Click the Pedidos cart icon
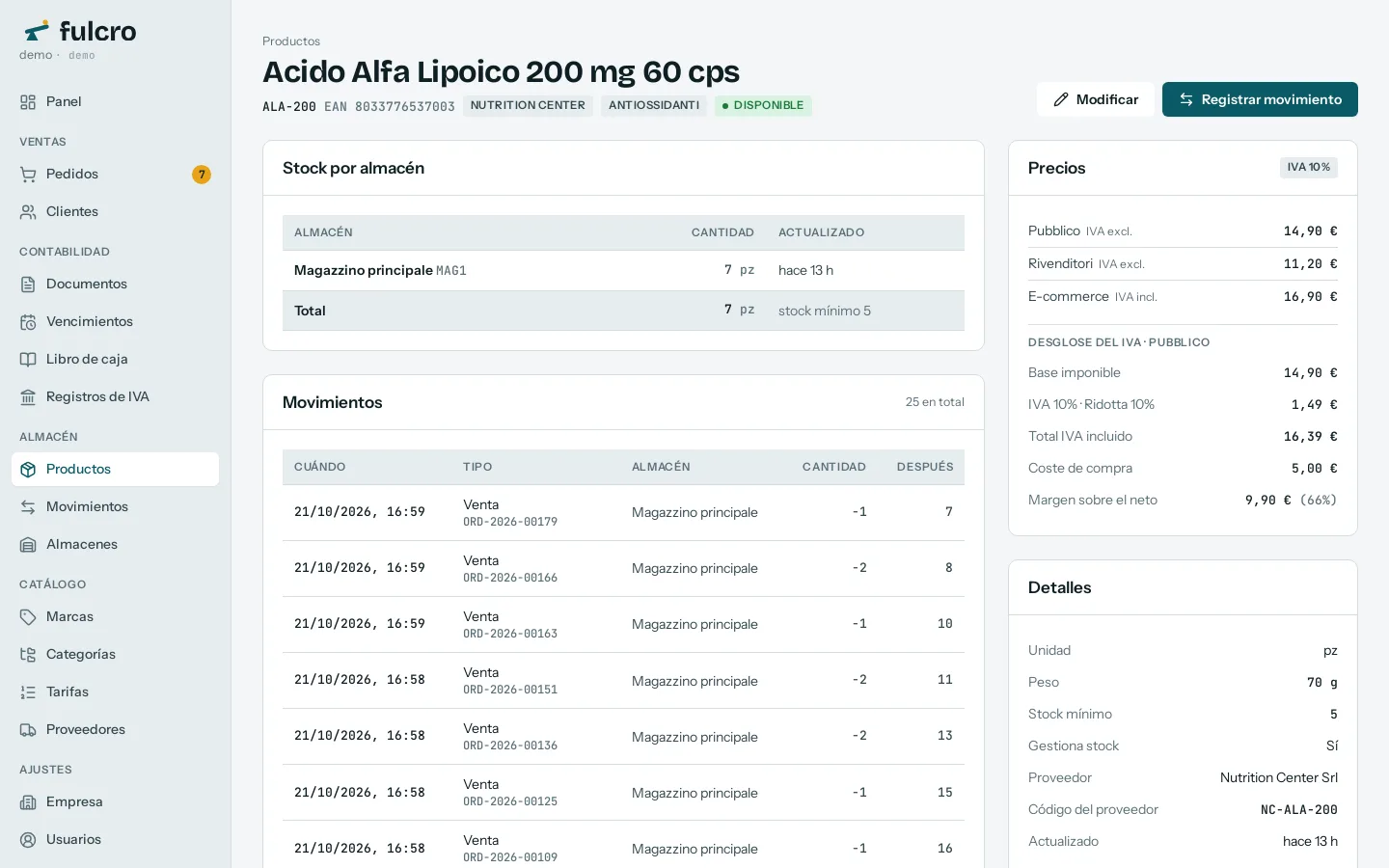 tap(28, 175)
